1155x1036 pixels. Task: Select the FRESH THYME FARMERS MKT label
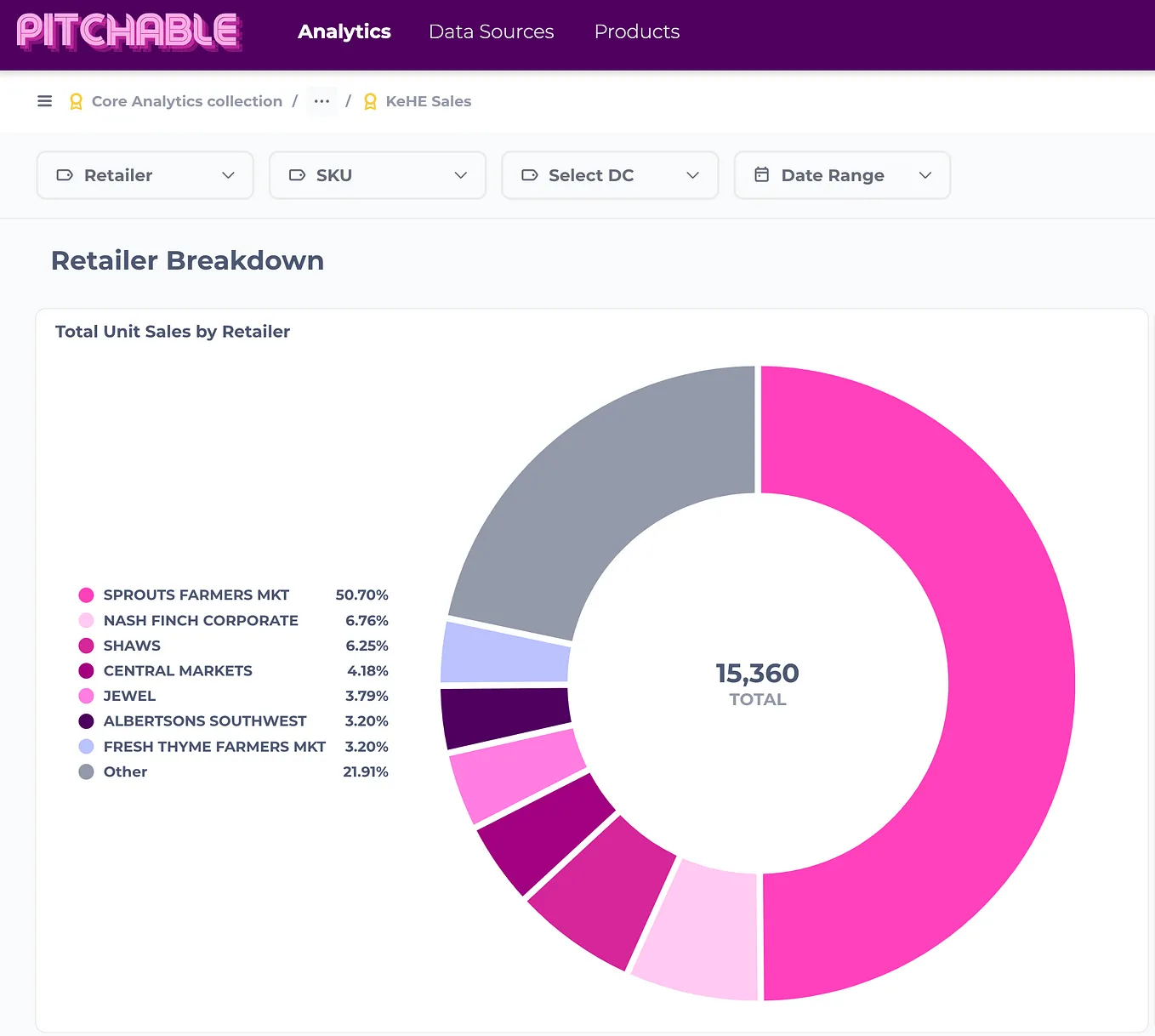coord(214,747)
